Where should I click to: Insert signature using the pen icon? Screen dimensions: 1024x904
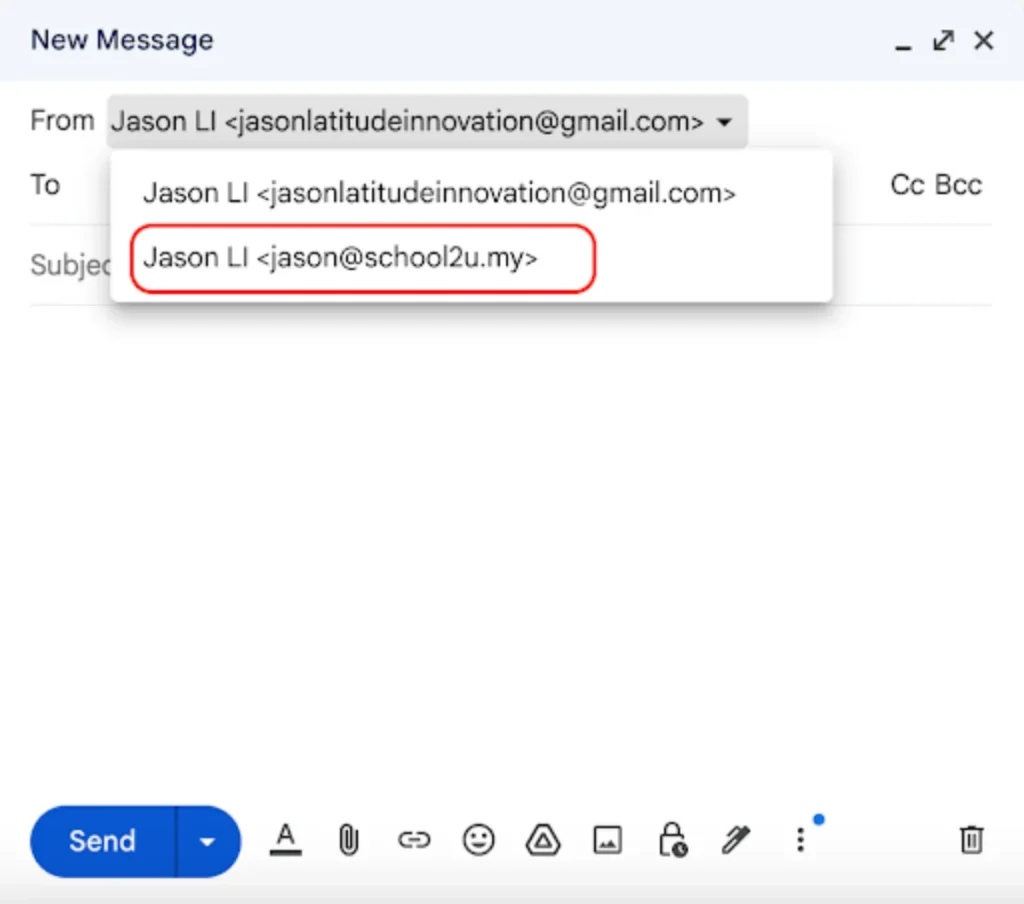pyautogui.click(x=735, y=840)
